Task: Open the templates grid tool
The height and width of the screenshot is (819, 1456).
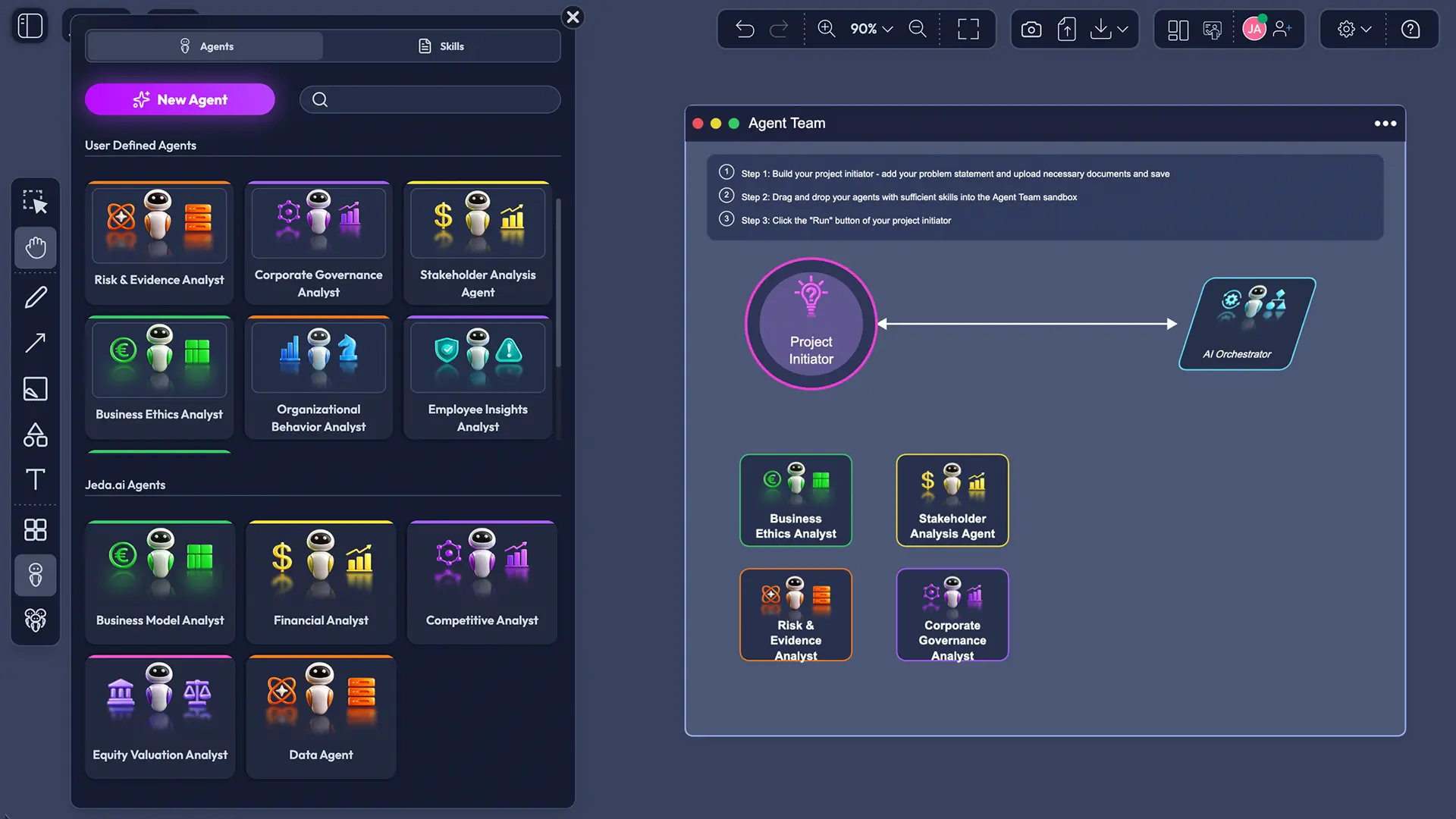Action: 35,529
